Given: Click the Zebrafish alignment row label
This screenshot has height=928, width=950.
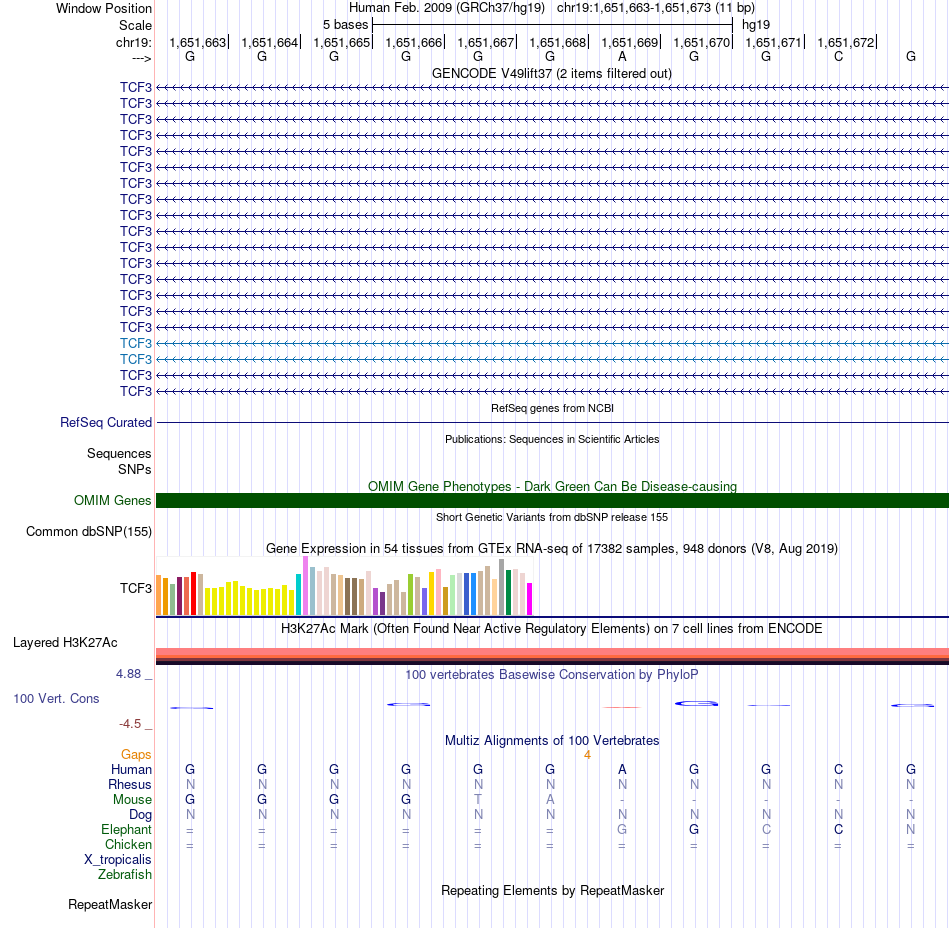Looking at the screenshot, I should pos(125,874).
